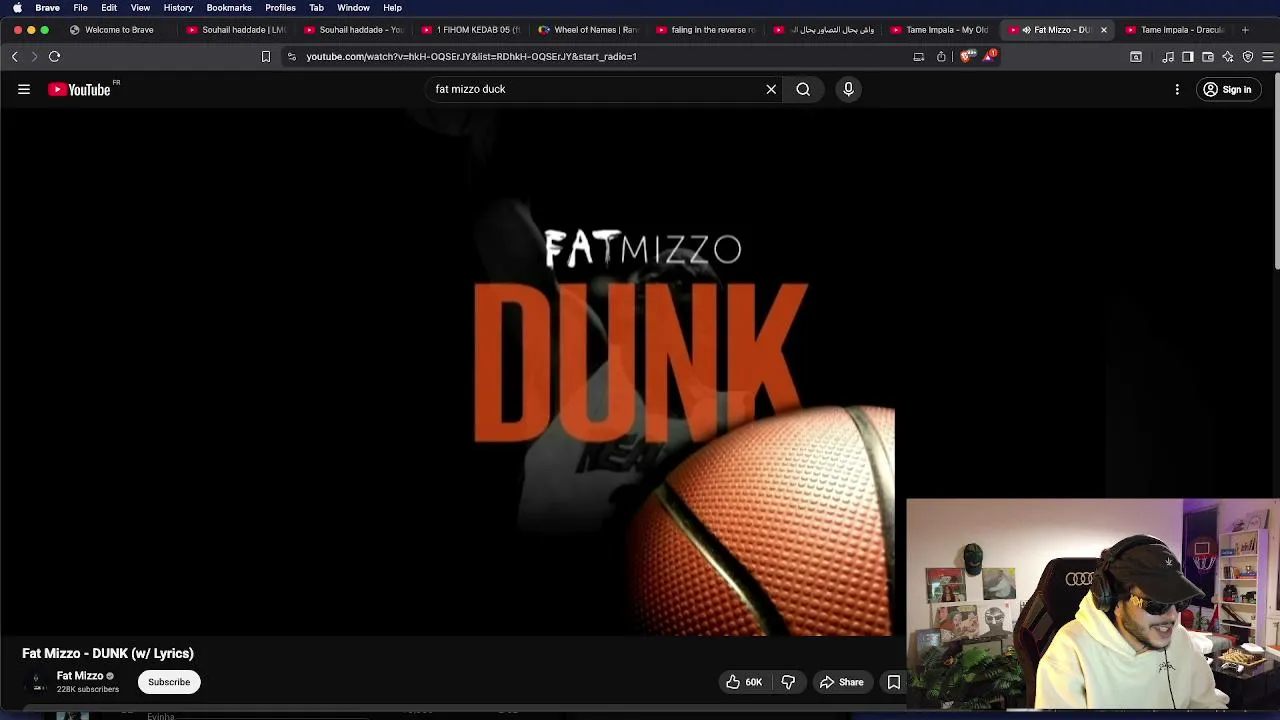Open the Help menu
The width and height of the screenshot is (1280, 720).
click(x=392, y=8)
